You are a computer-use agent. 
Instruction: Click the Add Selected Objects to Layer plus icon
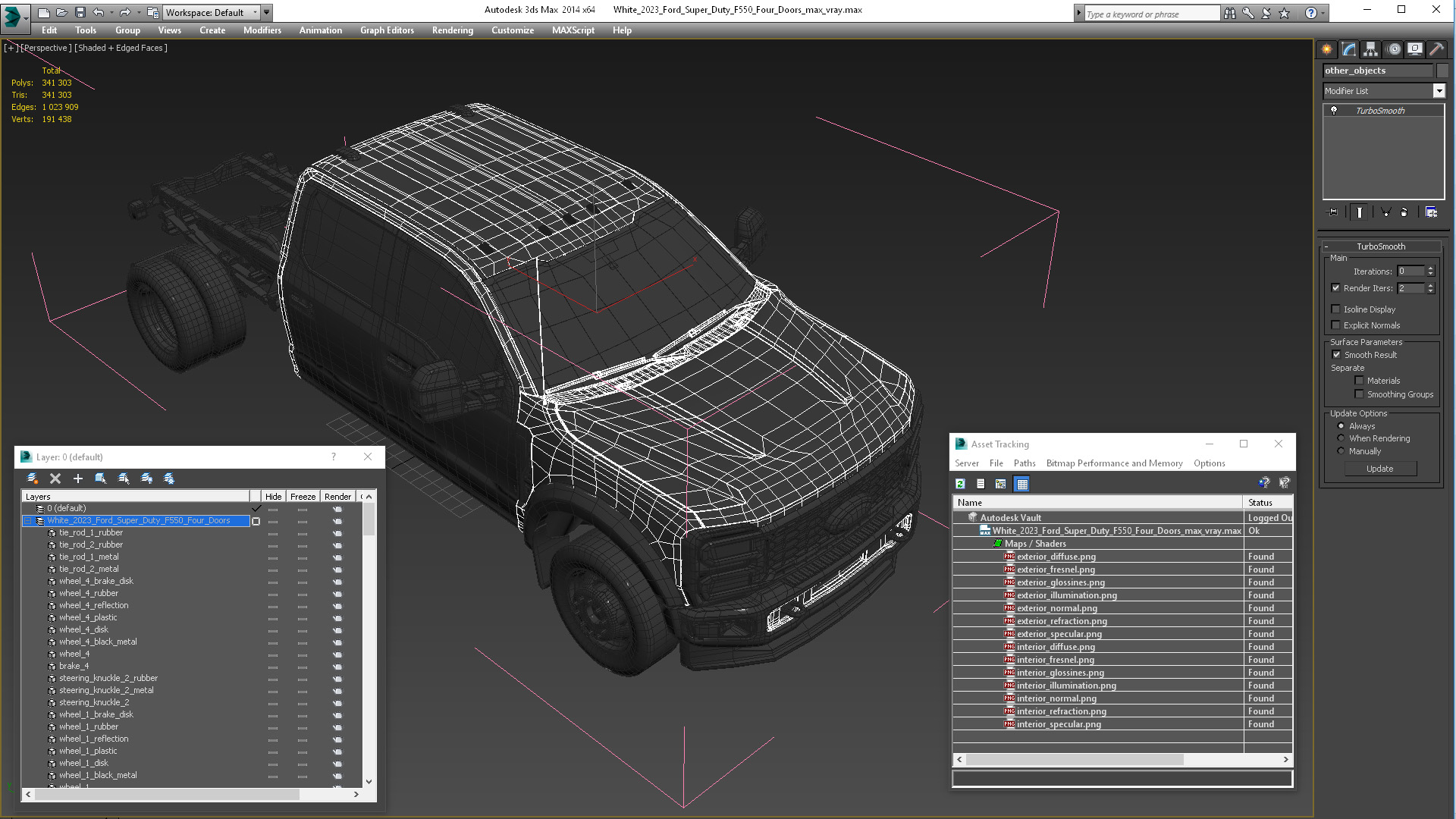tap(77, 479)
